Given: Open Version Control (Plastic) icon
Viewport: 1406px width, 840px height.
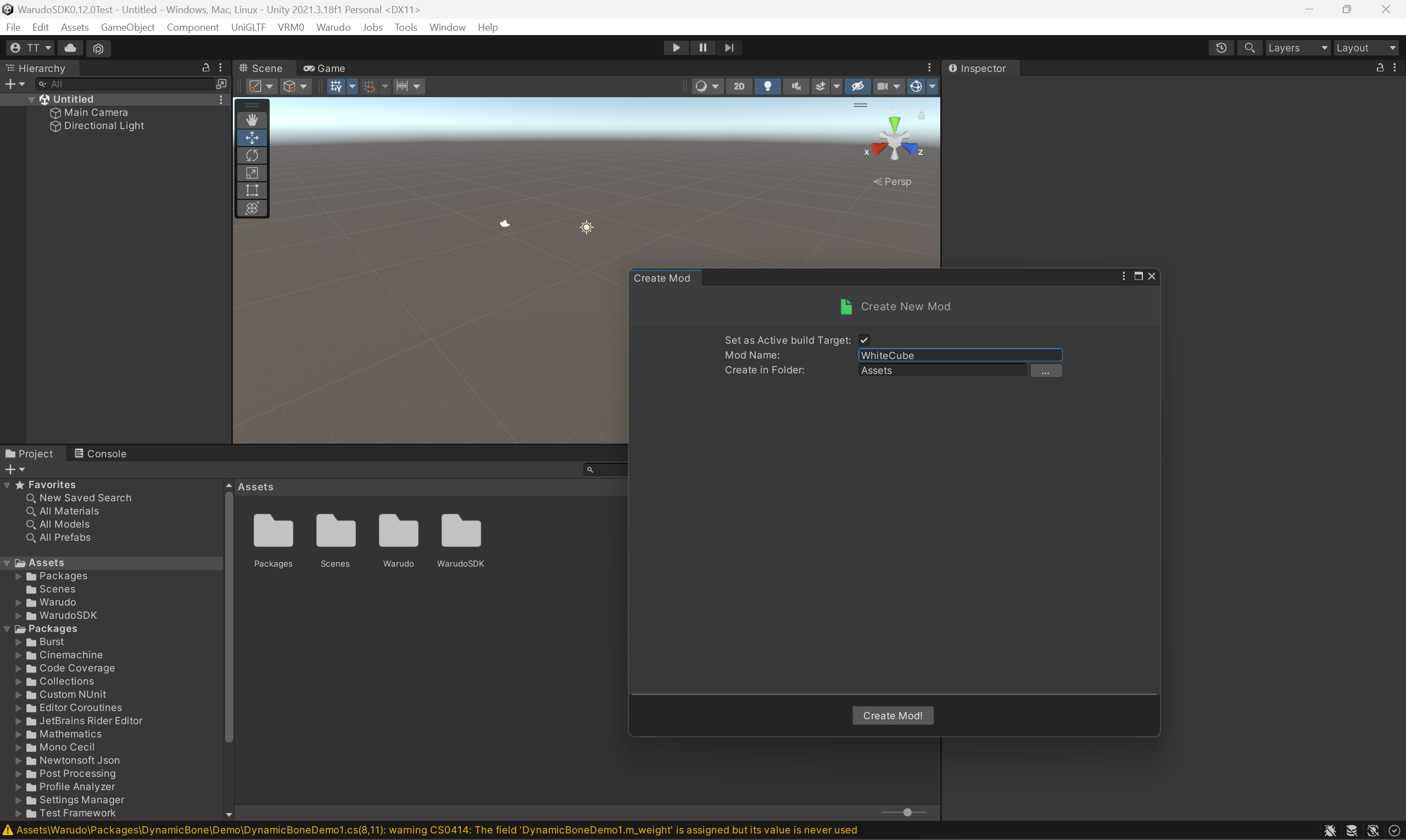Looking at the screenshot, I should tap(98, 48).
